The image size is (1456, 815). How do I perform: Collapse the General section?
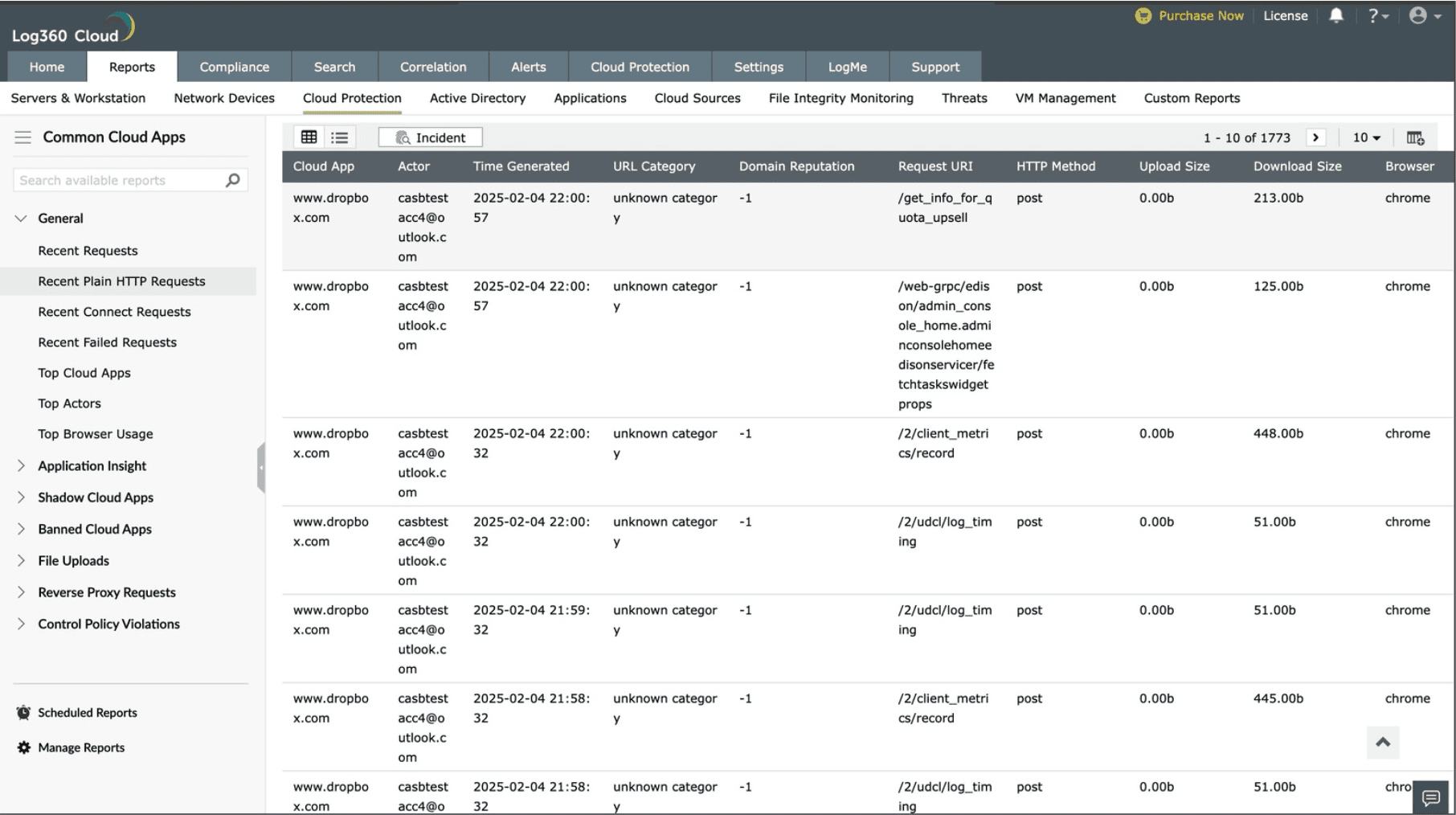coord(22,219)
